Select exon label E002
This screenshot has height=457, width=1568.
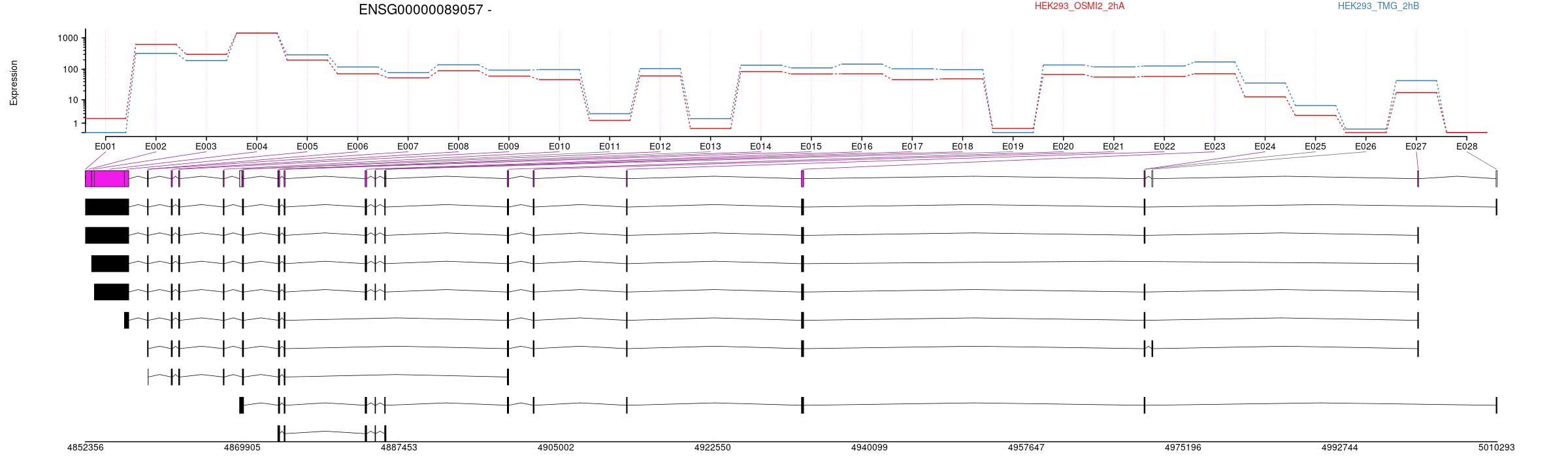click(155, 147)
